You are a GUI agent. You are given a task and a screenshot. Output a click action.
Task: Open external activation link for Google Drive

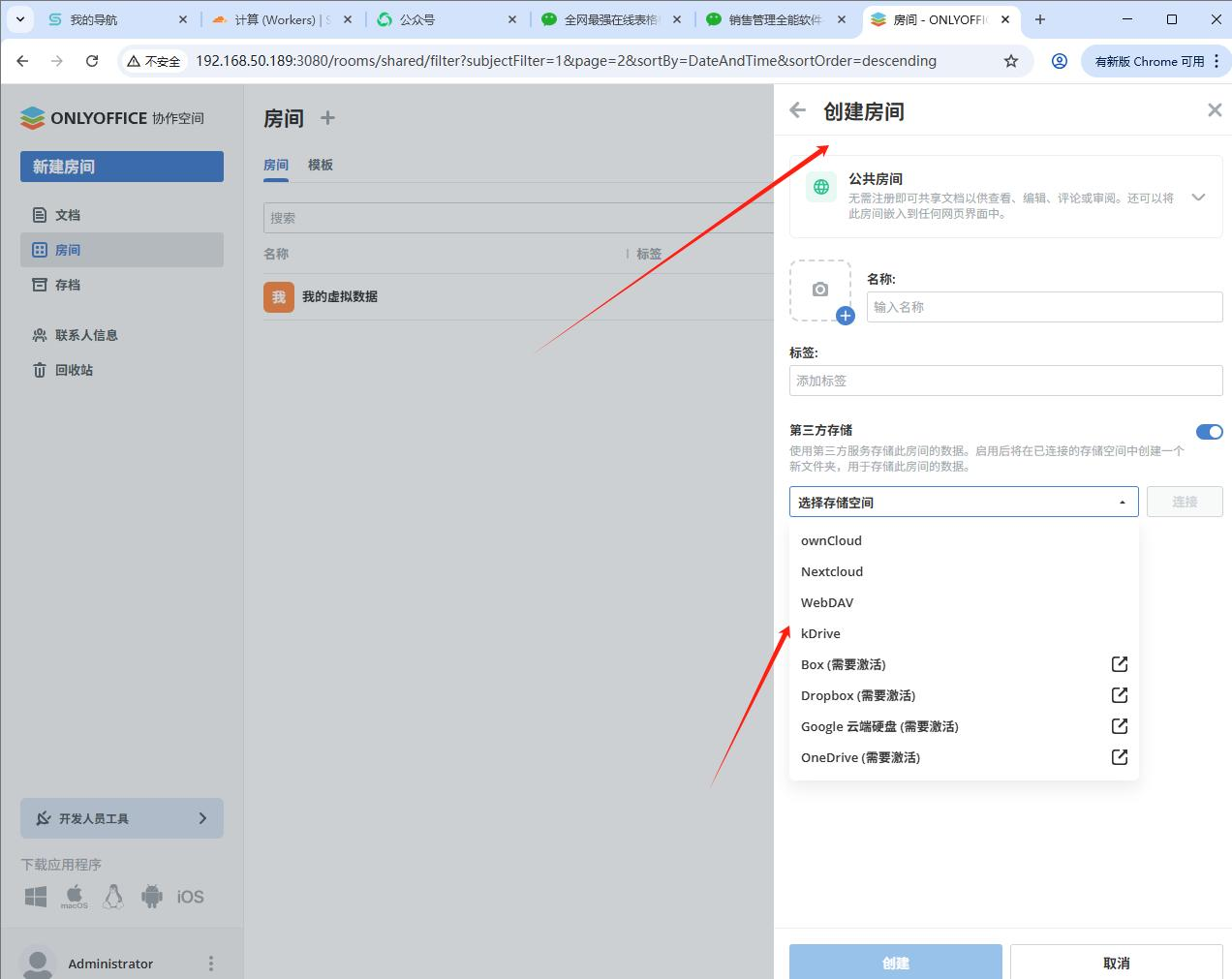(x=1120, y=726)
